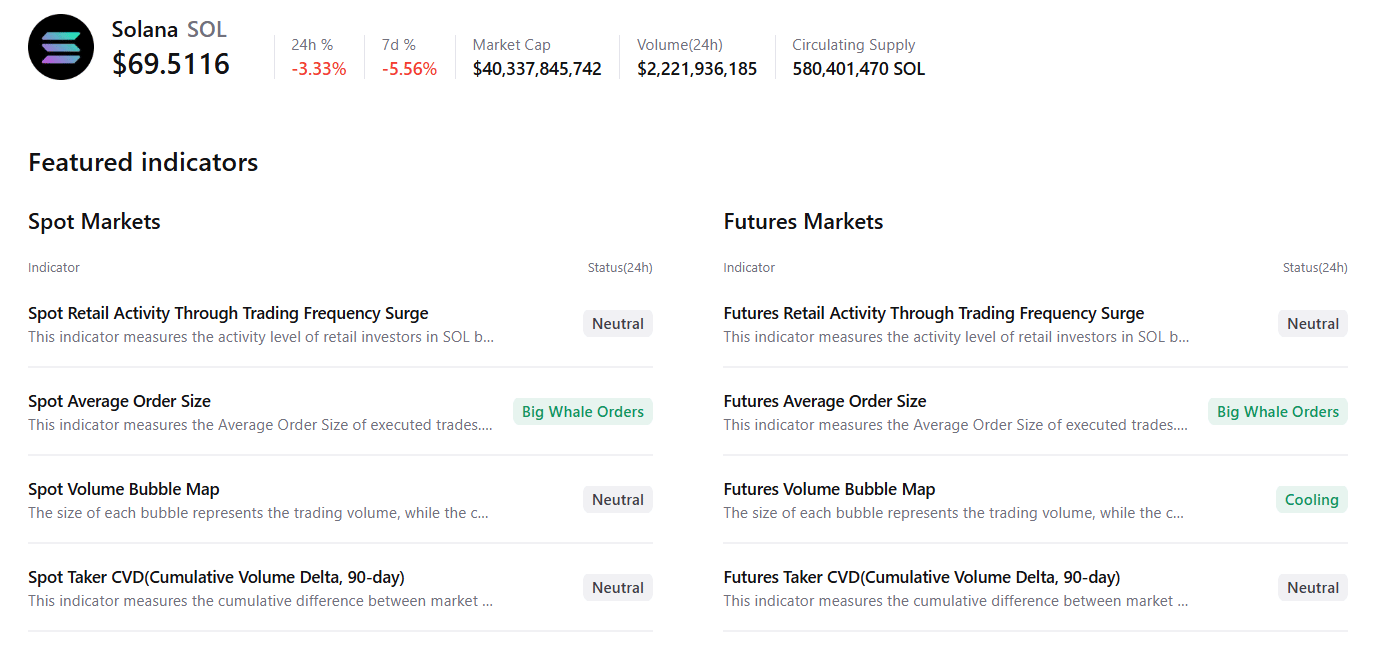This screenshot has width=1392, height=652.
Task: Click description under Futures Average Order Size
Action: 956,425
